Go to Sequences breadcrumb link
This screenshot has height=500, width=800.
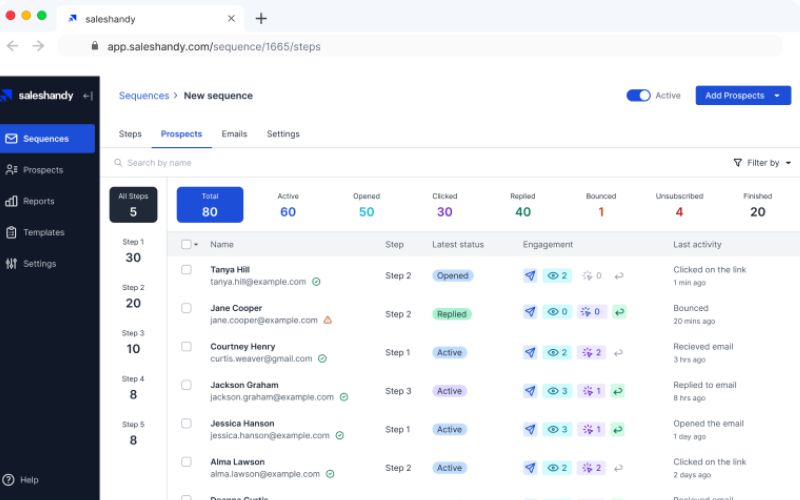(x=144, y=95)
